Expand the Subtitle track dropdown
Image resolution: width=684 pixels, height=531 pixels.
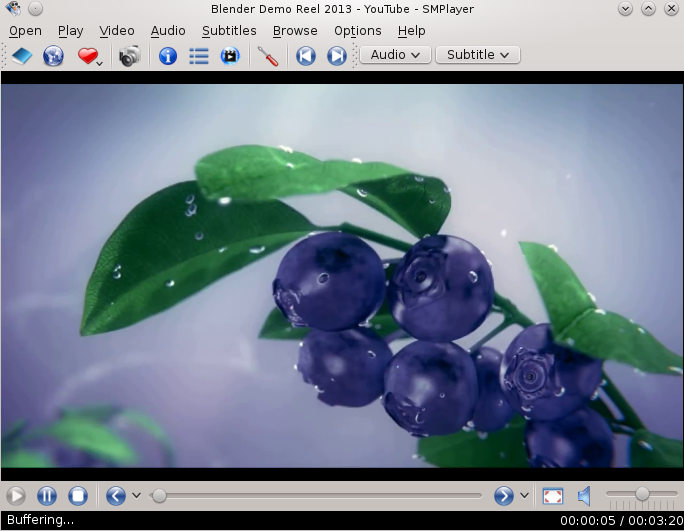477,55
